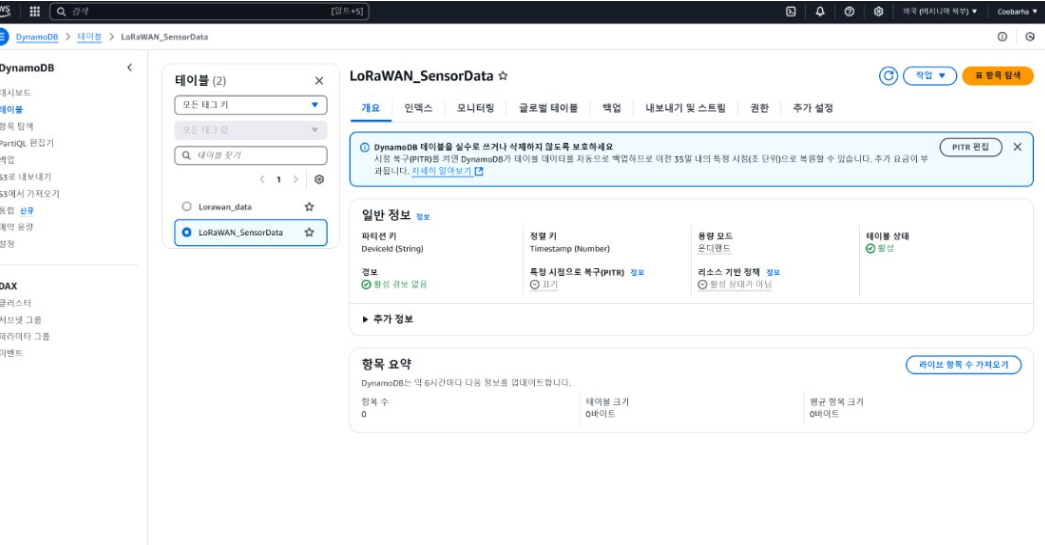1045x545 pixels.
Task: Open 대시보드 in the sidebar
Action: [x=15, y=93]
